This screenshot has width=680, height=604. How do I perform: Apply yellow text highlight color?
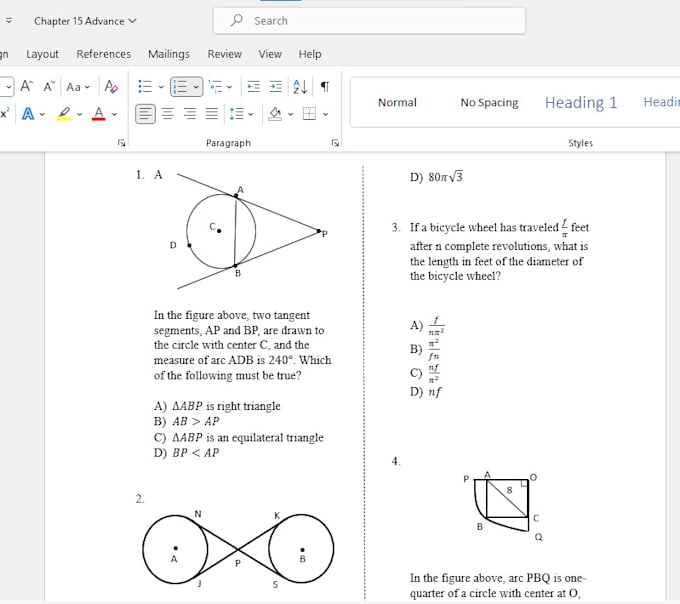(x=64, y=114)
